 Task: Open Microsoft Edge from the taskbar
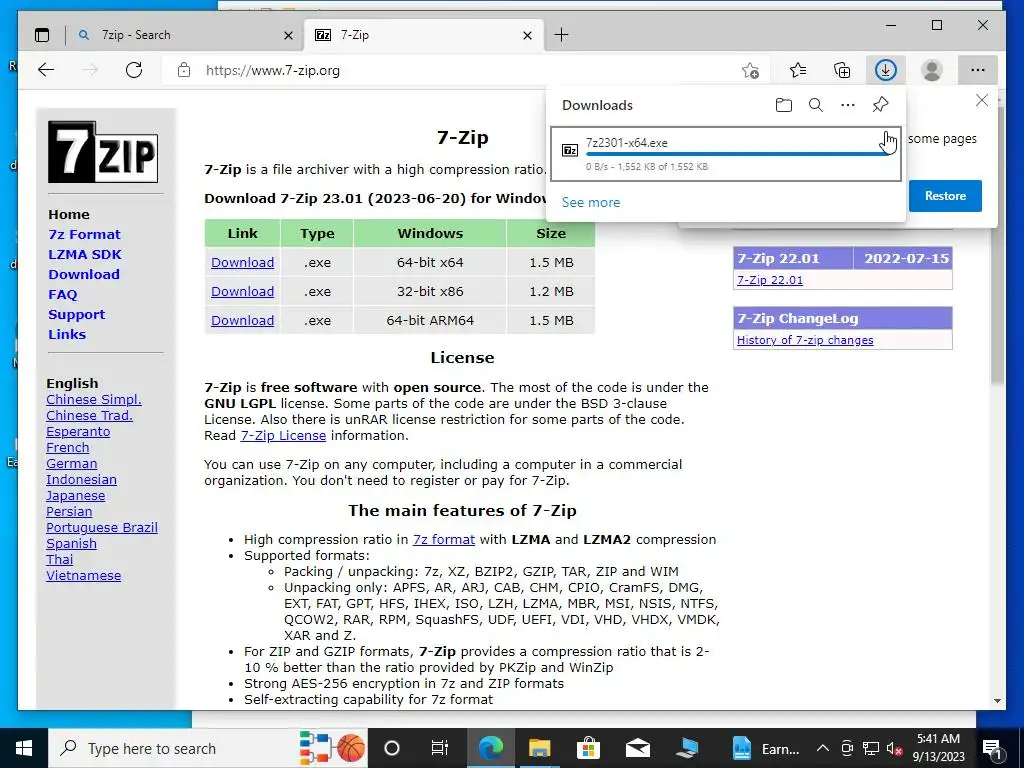coord(490,748)
